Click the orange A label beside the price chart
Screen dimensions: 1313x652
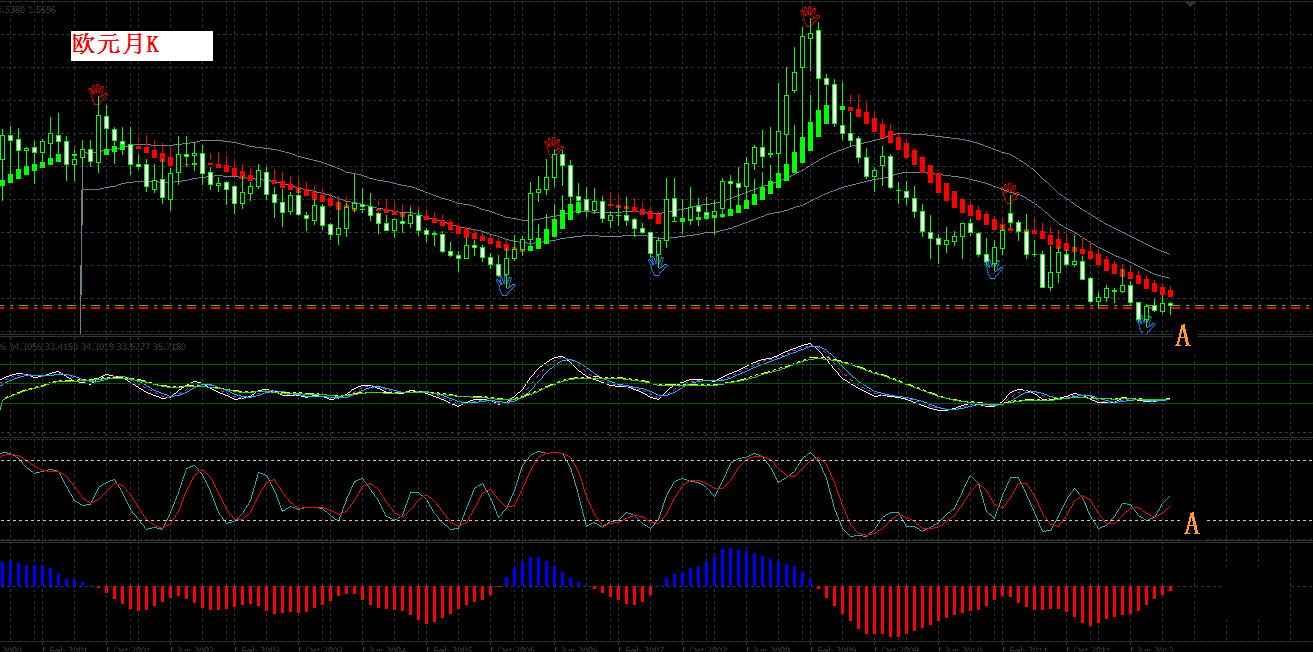click(1182, 336)
